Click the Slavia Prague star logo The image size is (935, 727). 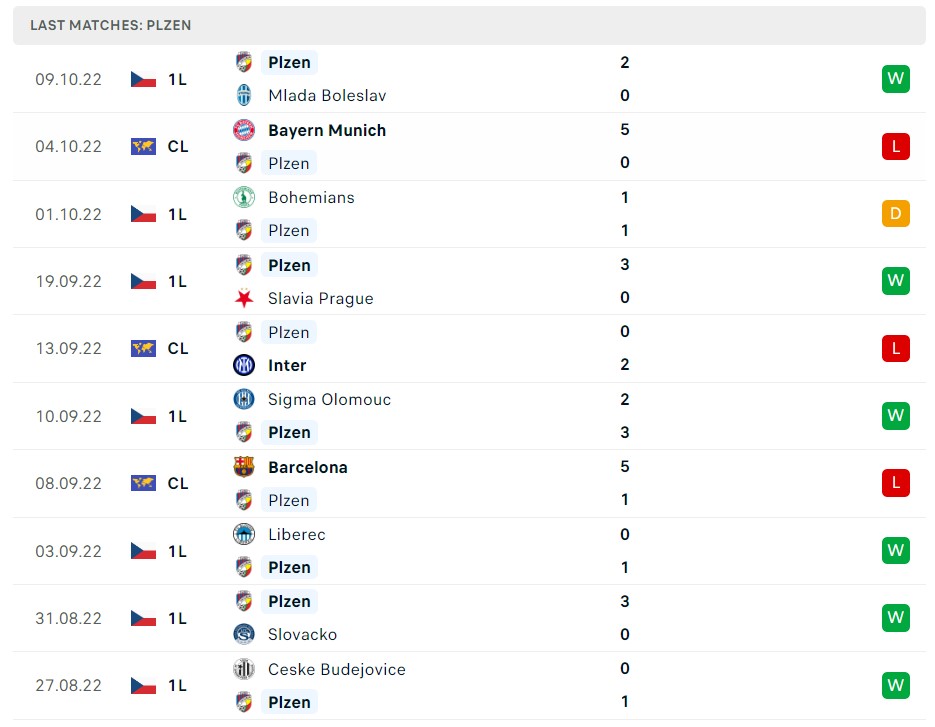click(x=244, y=298)
